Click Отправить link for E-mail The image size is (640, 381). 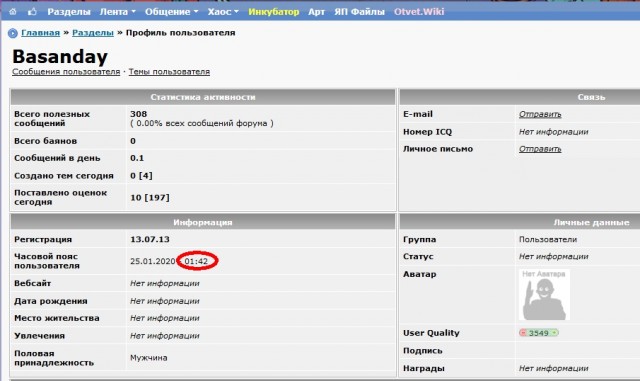pyautogui.click(x=540, y=114)
